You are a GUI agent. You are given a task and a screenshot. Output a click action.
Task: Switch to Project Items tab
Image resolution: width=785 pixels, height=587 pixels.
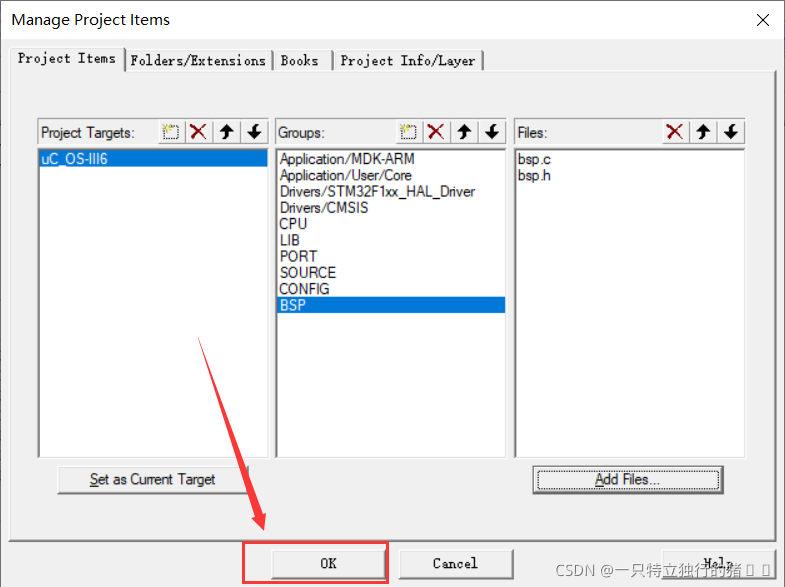click(x=67, y=59)
